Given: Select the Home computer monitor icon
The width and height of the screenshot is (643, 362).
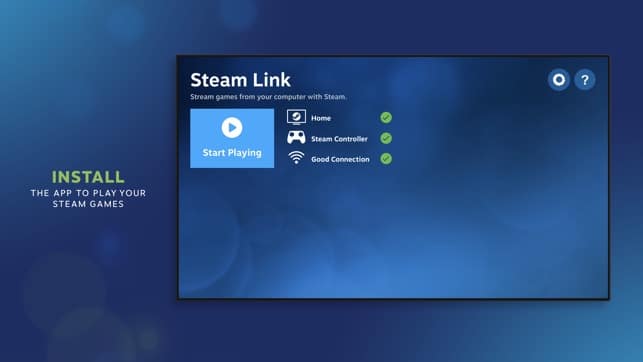Looking at the screenshot, I should tap(296, 118).
